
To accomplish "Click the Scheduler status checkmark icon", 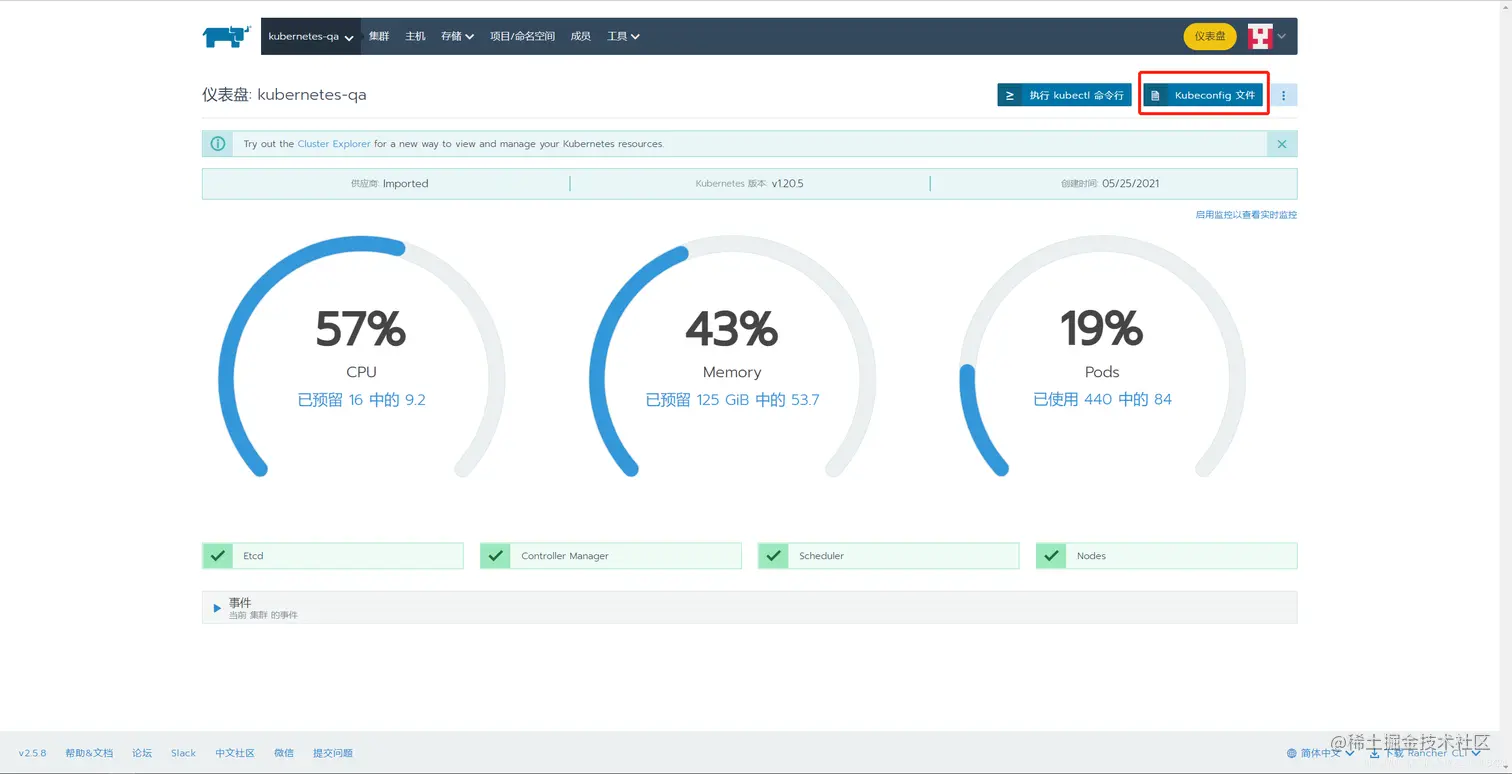I will pos(773,556).
